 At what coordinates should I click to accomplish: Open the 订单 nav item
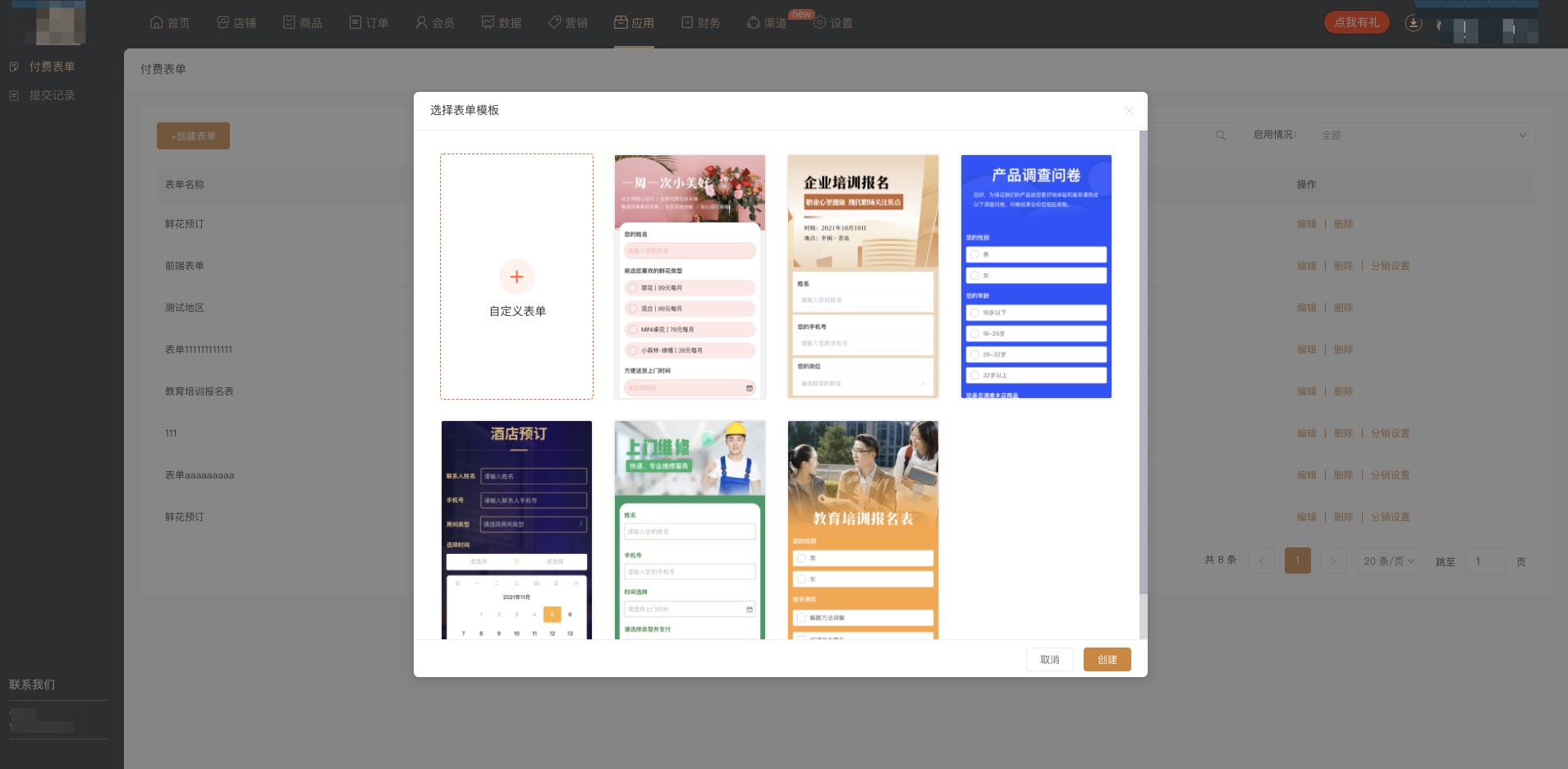click(x=369, y=23)
